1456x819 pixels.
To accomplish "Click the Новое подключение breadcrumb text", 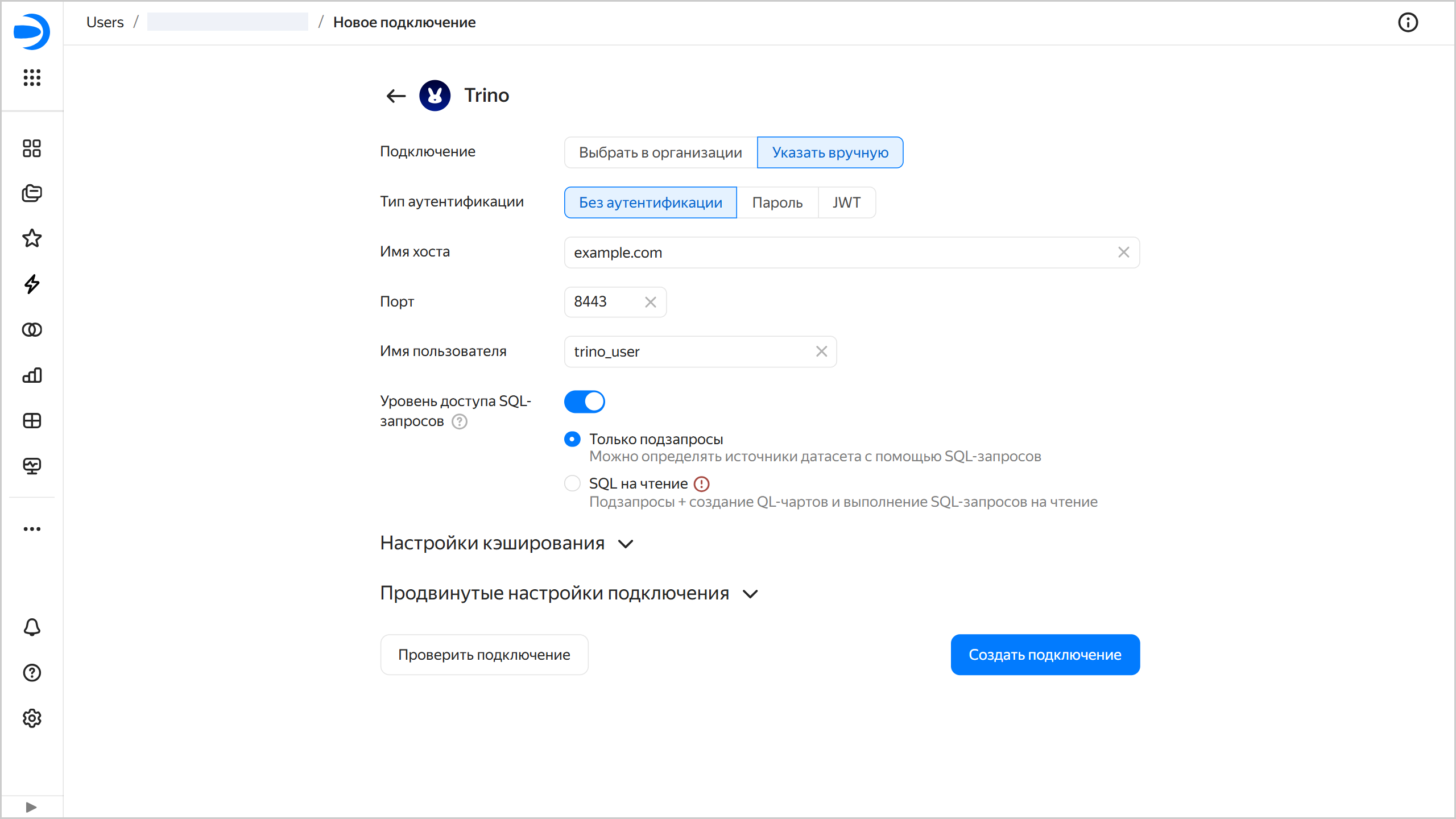I will (x=404, y=22).
